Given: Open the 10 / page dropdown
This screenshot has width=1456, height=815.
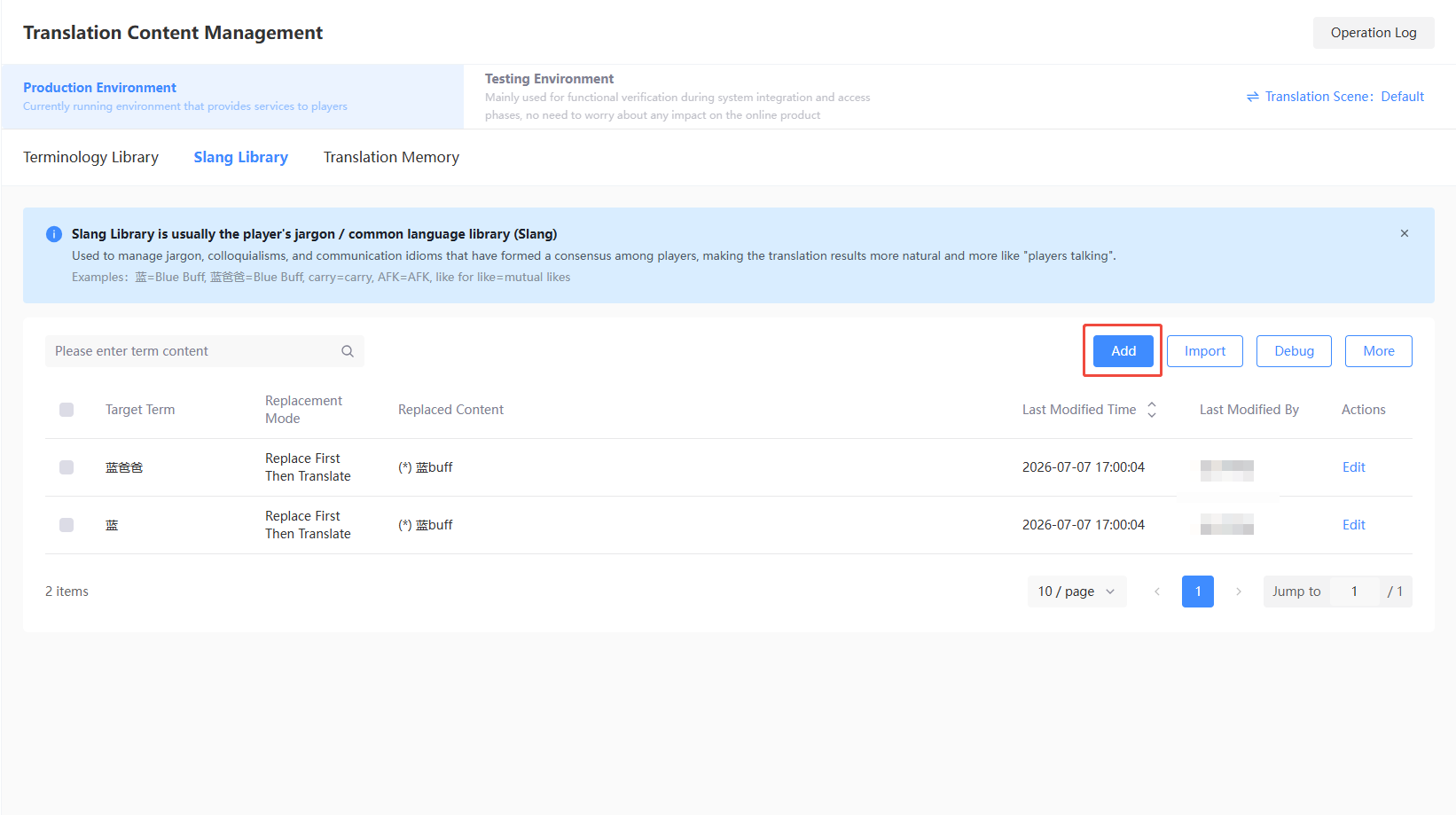Looking at the screenshot, I should (x=1077, y=592).
